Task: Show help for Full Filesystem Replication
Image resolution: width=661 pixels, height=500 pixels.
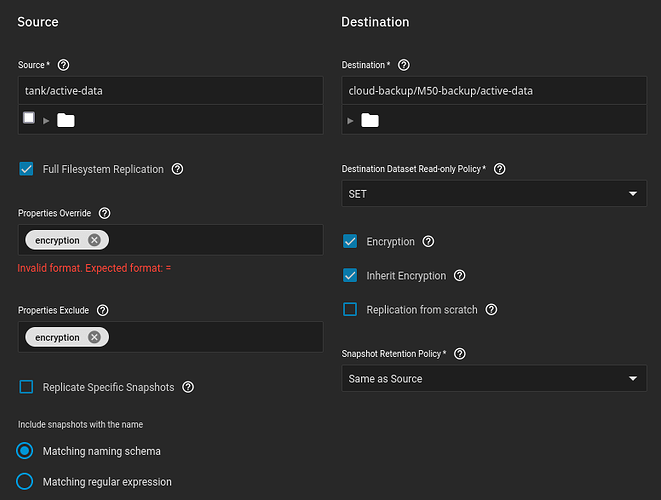Action: (x=177, y=169)
